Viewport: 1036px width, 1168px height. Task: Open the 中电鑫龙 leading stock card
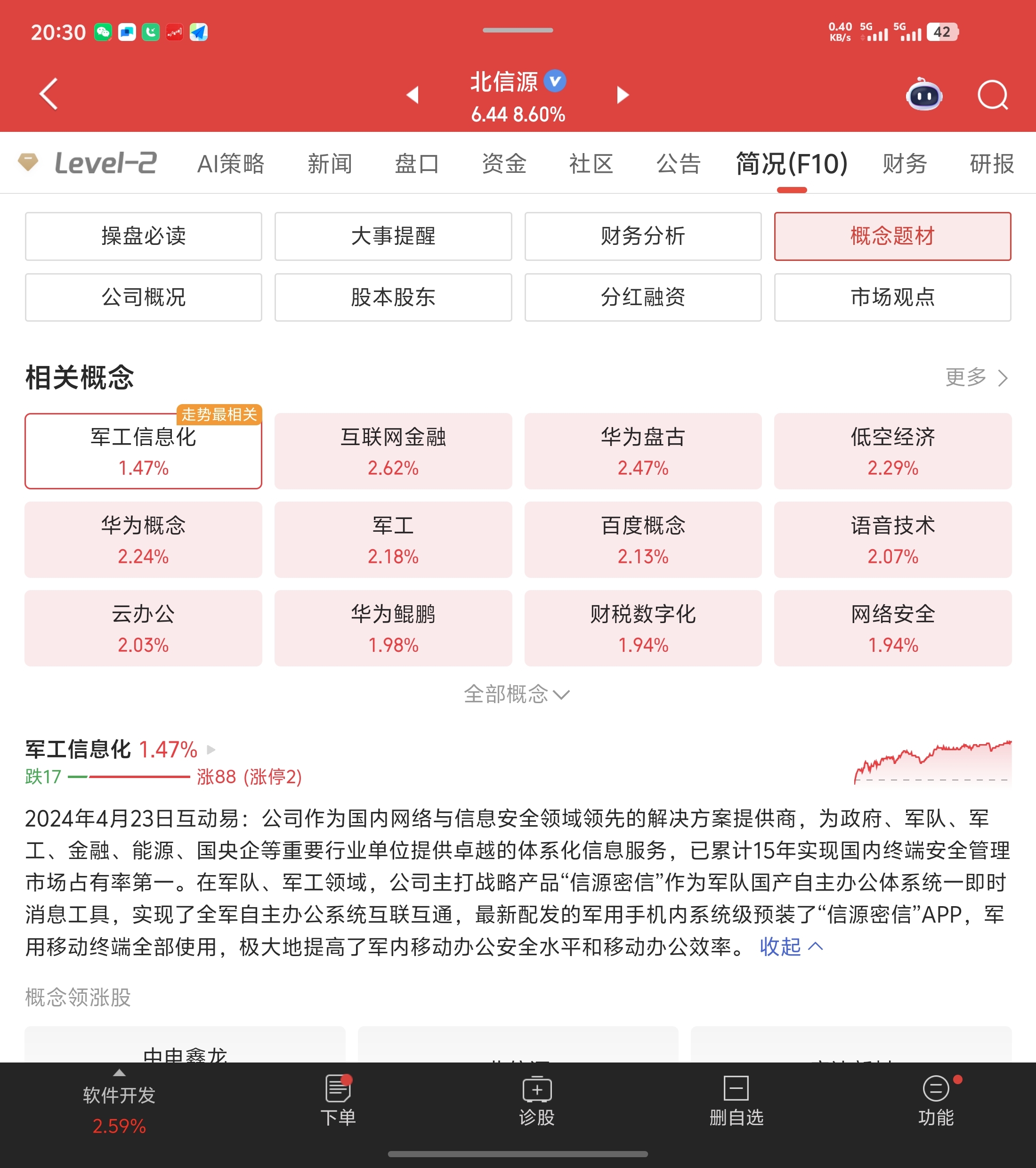[x=185, y=1045]
